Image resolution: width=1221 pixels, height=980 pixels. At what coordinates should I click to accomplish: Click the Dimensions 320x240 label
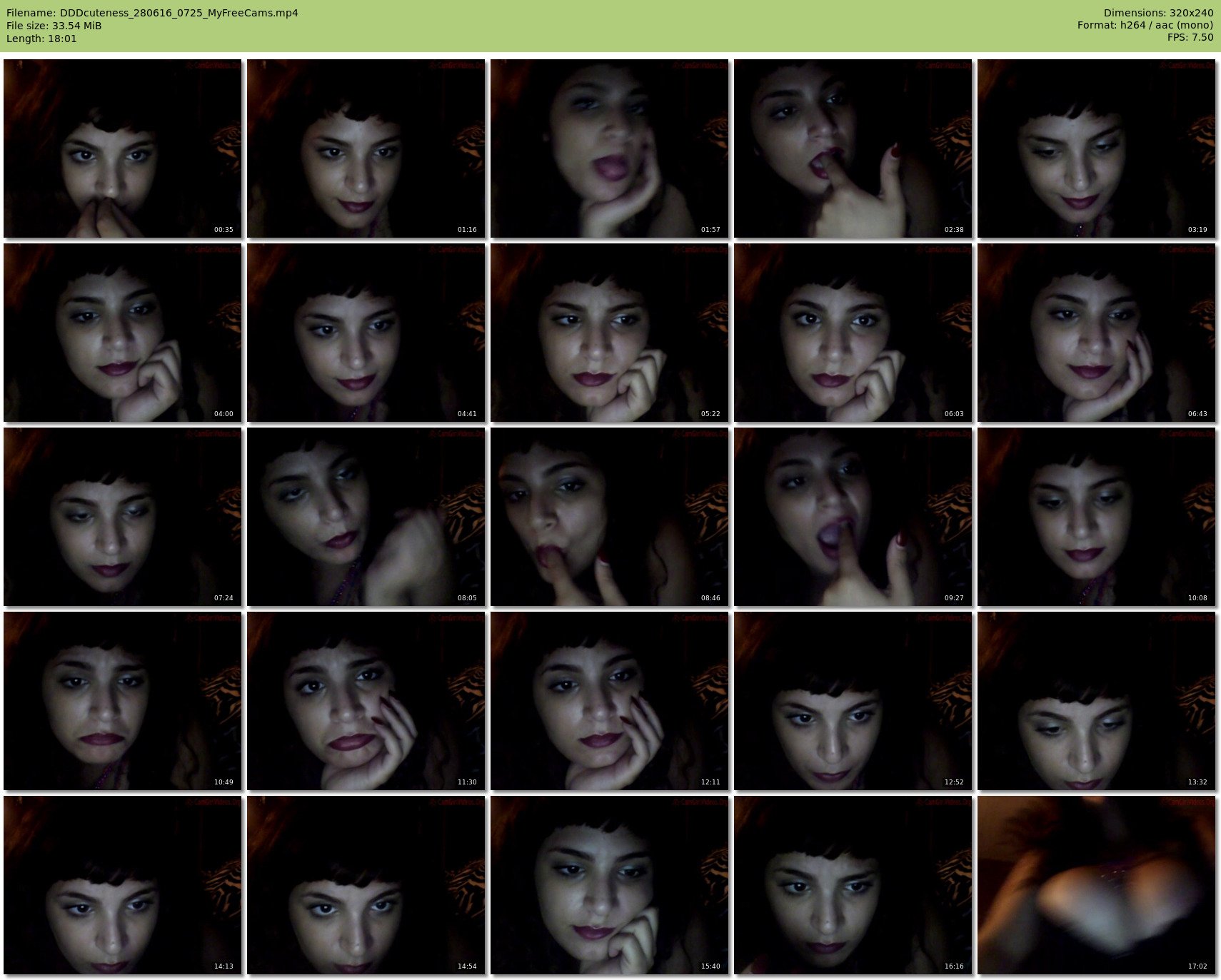(x=1158, y=13)
